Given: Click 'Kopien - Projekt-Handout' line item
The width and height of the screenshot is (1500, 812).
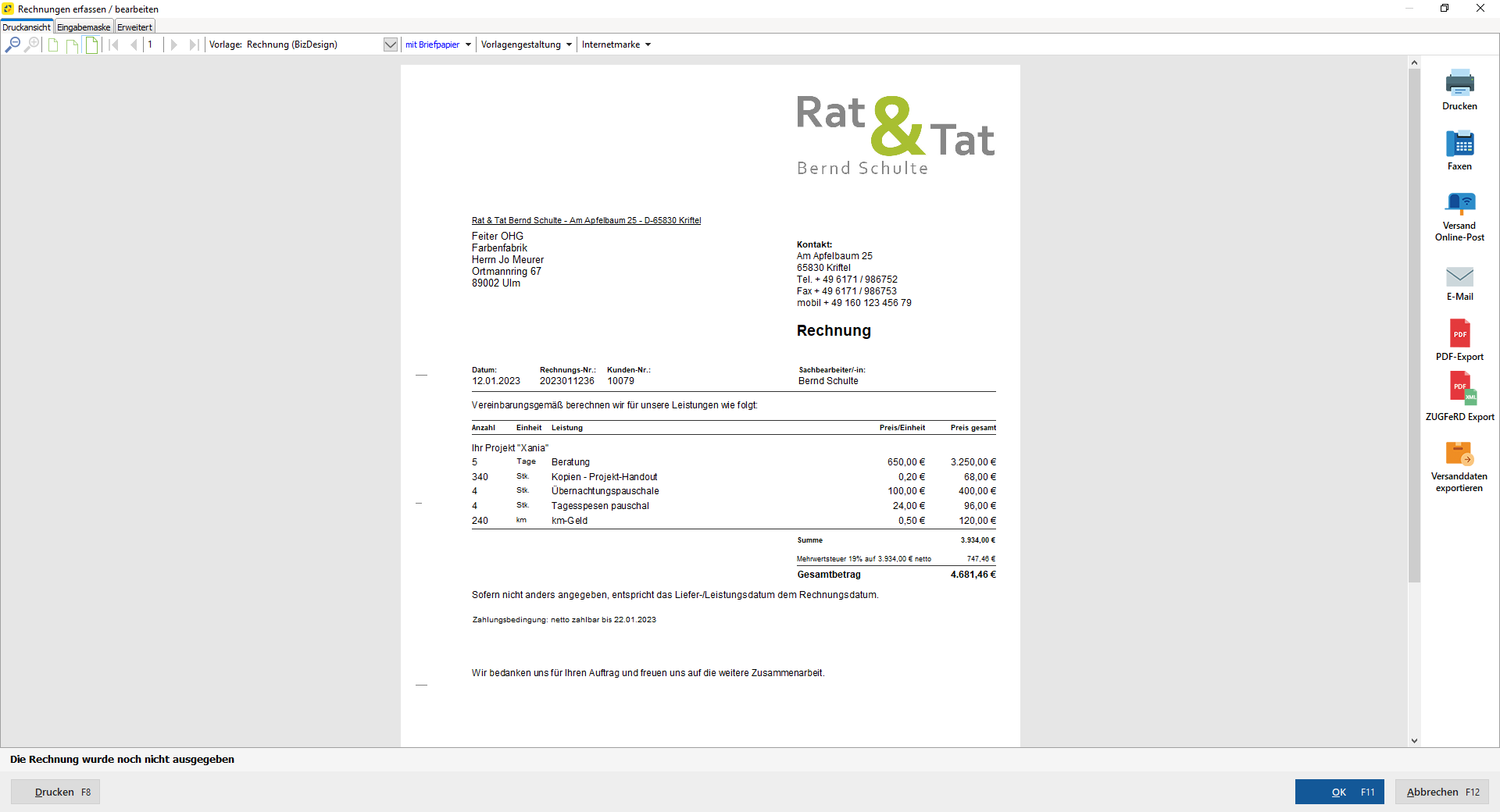Looking at the screenshot, I should click(605, 477).
